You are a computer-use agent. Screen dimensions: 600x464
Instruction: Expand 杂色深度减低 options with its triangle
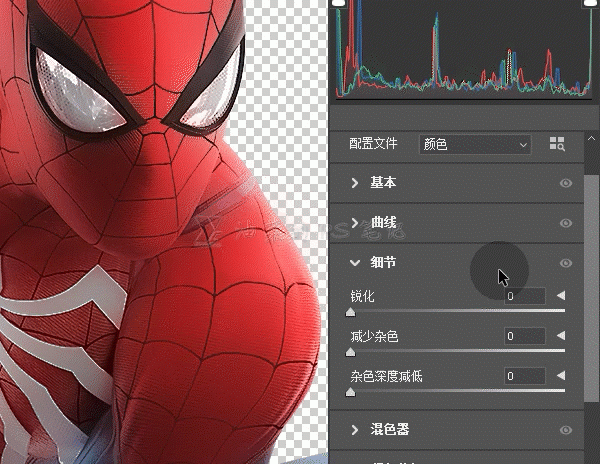(561, 376)
